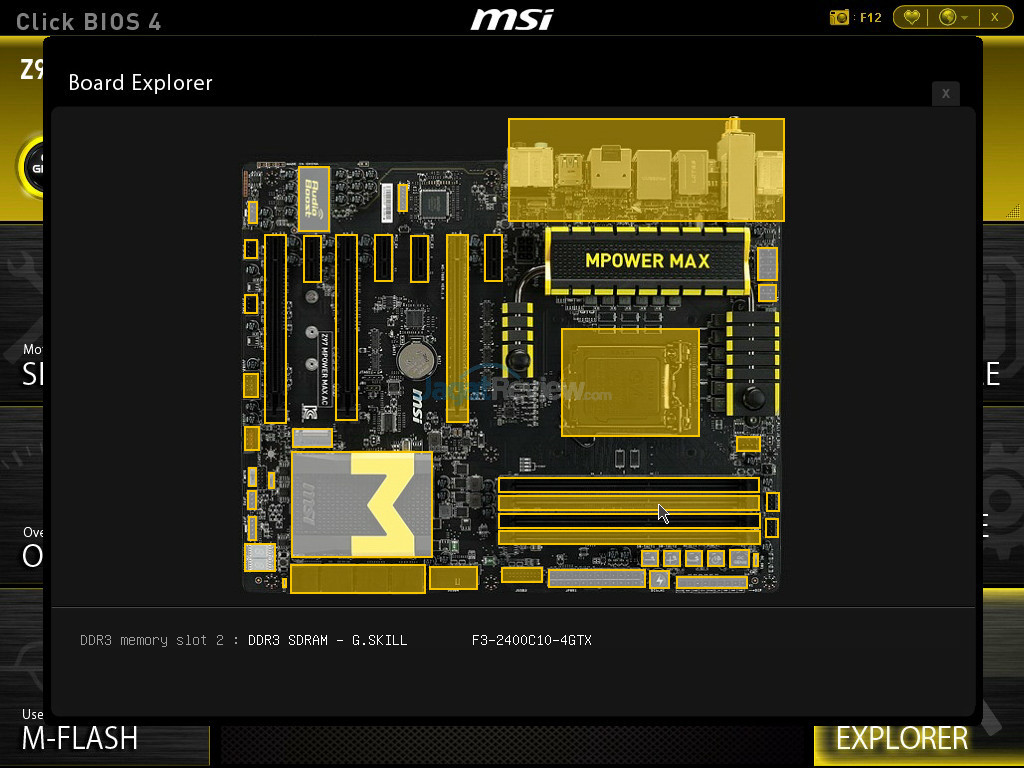Viewport: 1024px width, 768px height.
Task: Select the debug LED display chip
Action: click(x=259, y=557)
